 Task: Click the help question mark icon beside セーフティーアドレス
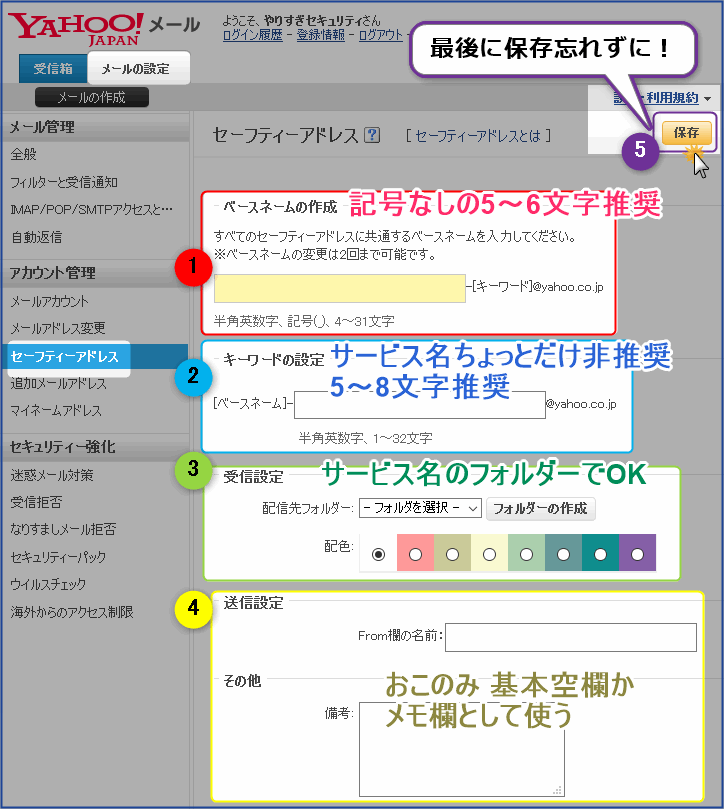(x=372, y=135)
